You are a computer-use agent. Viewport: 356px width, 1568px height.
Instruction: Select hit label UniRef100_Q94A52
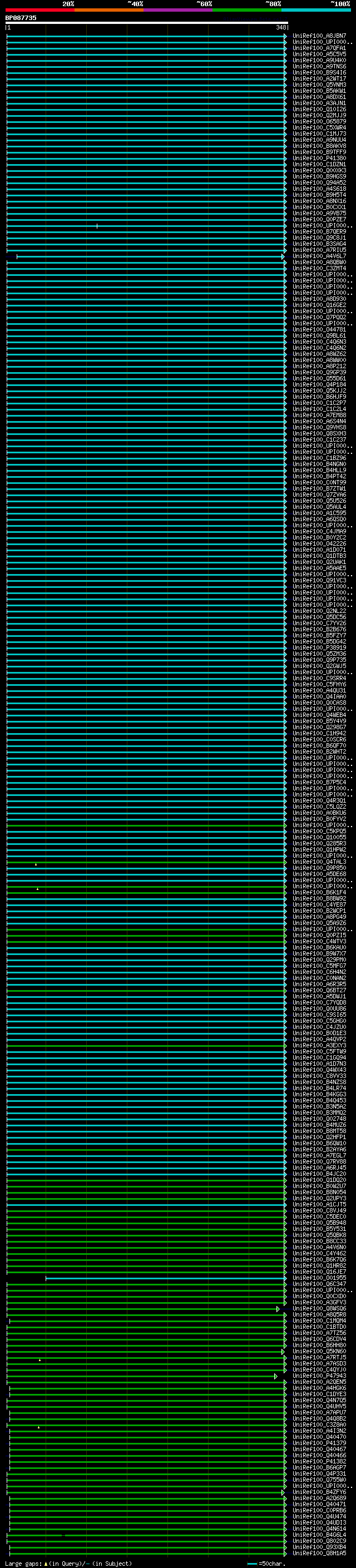319,182
